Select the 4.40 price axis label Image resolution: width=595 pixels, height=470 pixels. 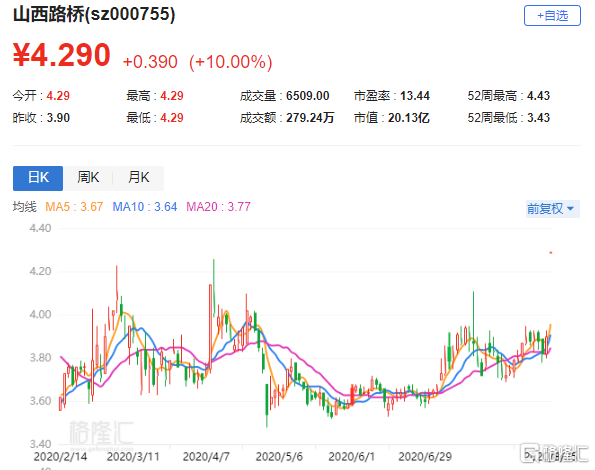click(40, 228)
